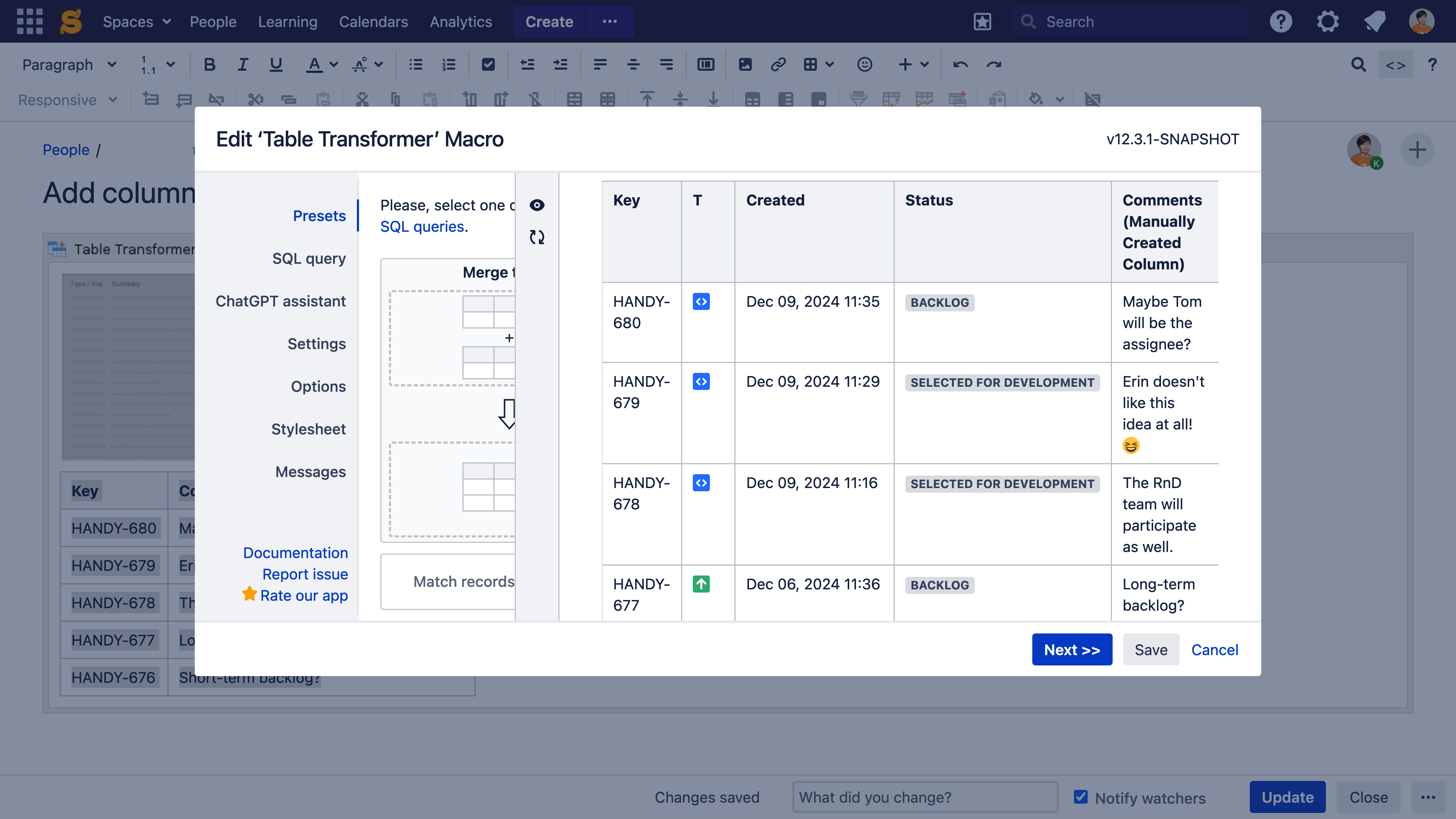Click the What did you change field
This screenshot has height=819, width=1456.
tap(925, 797)
